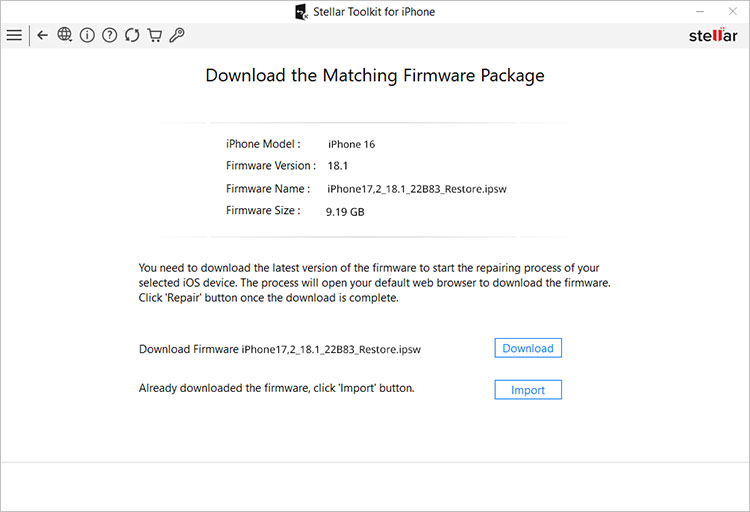Image resolution: width=750 pixels, height=512 pixels.
Task: Click the Import button
Action: point(528,390)
